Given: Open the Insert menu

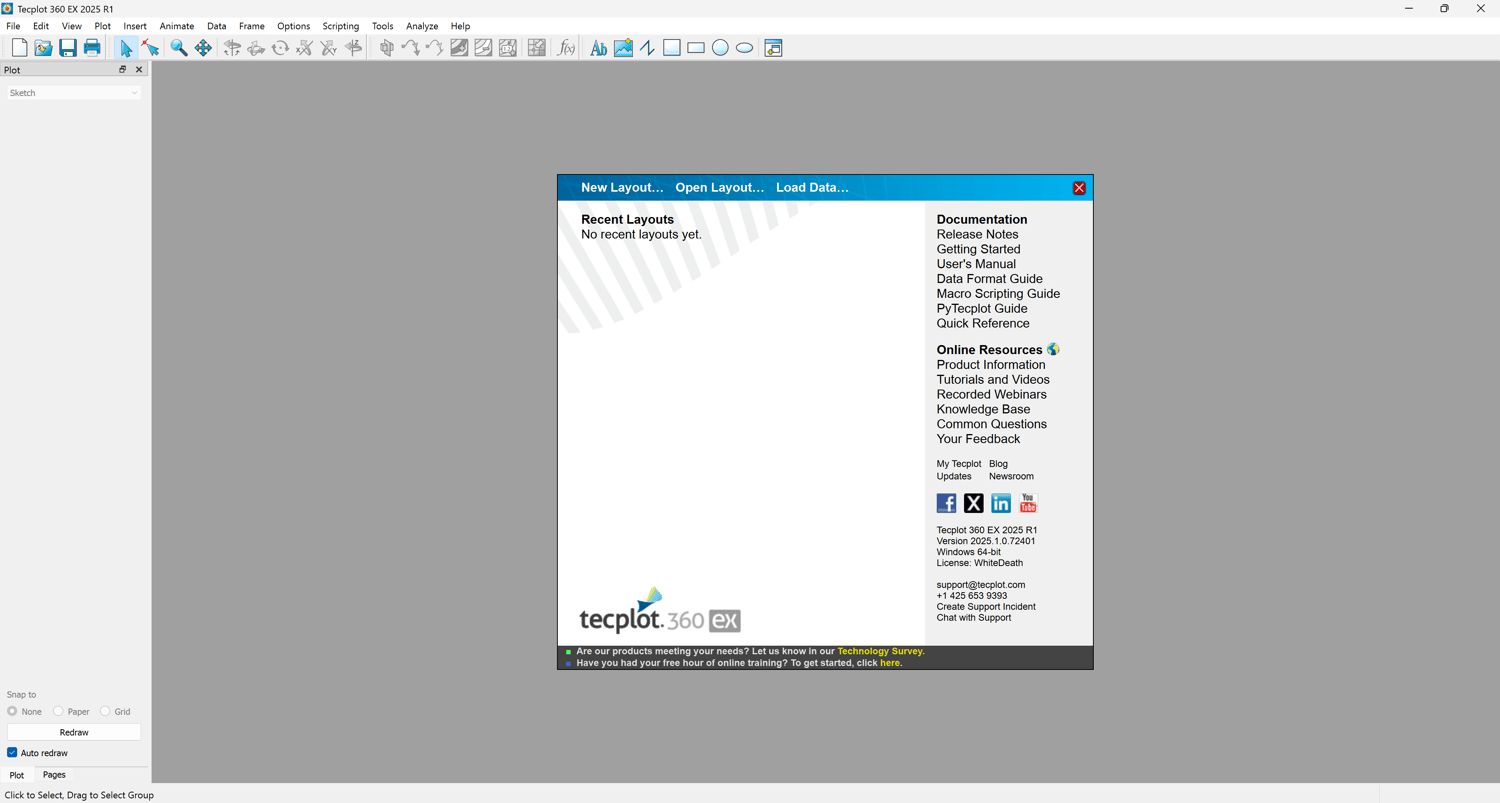Looking at the screenshot, I should click(135, 26).
